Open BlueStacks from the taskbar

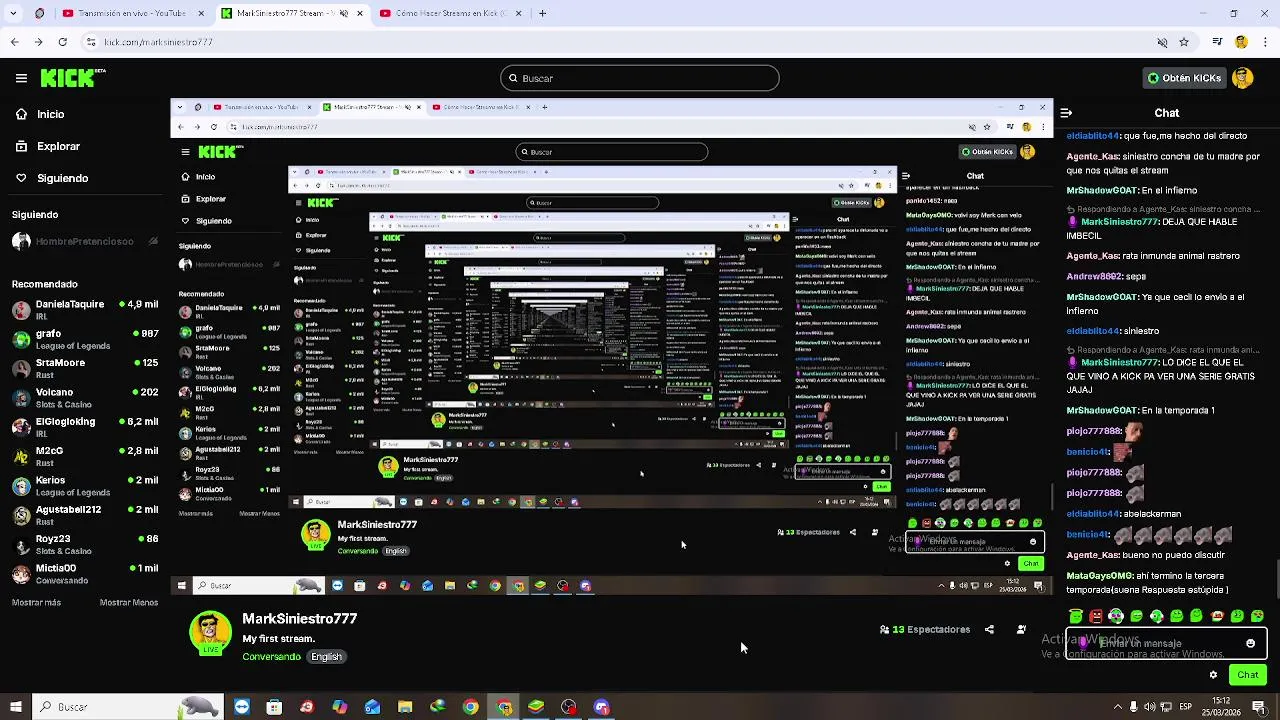(536, 707)
